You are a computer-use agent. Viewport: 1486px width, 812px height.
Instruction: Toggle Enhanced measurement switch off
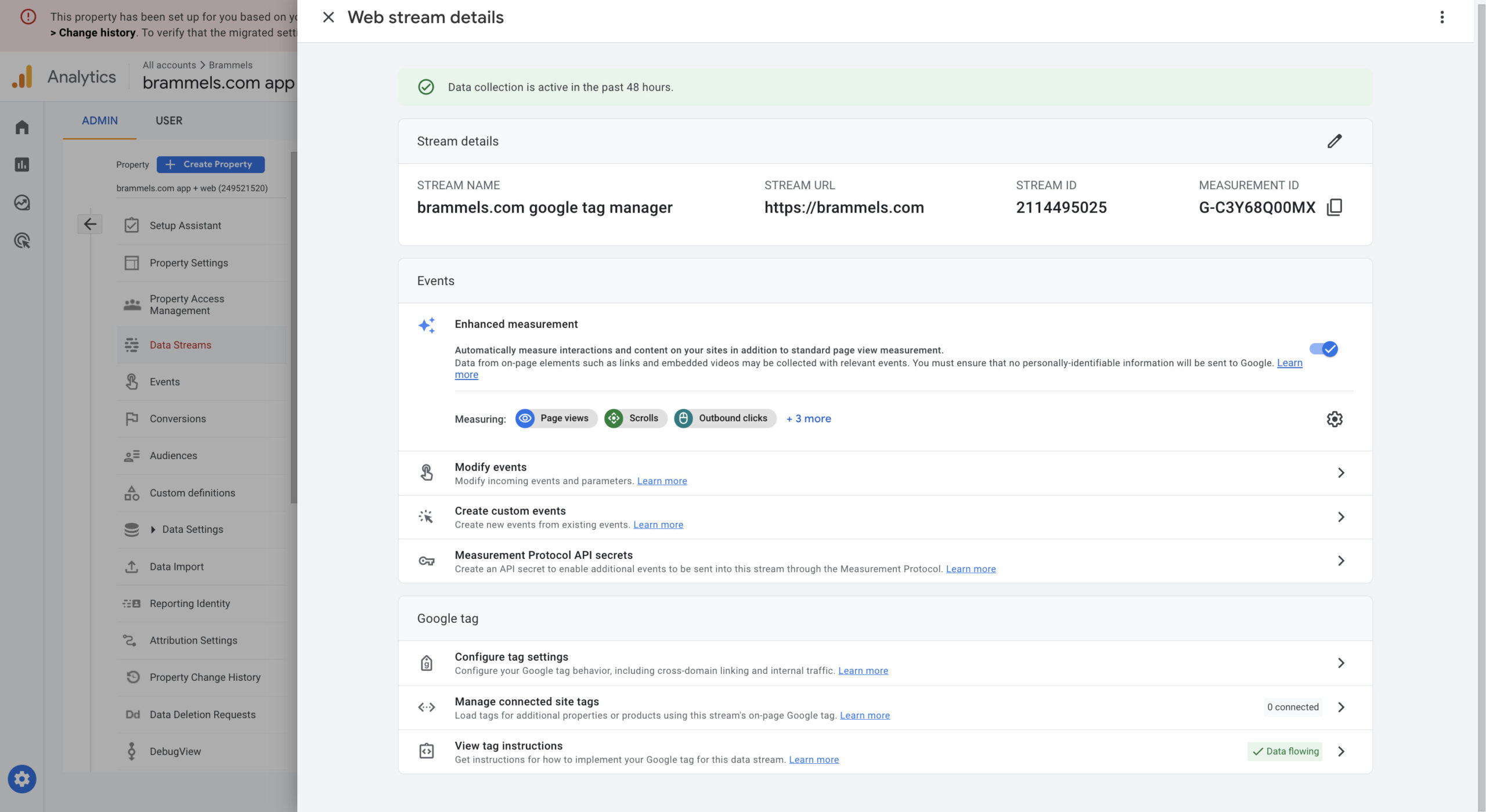pos(1323,349)
